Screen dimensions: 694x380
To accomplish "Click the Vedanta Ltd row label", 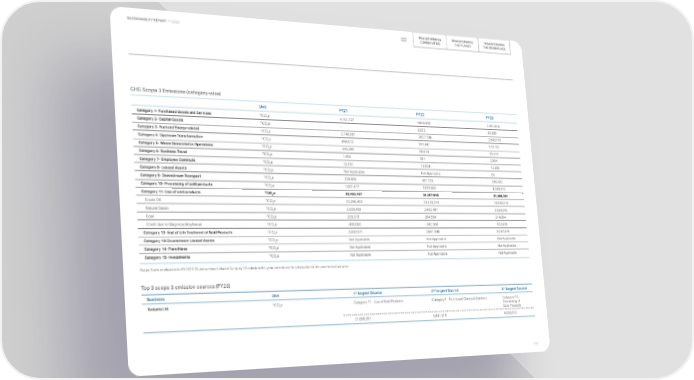I will pos(158,309).
